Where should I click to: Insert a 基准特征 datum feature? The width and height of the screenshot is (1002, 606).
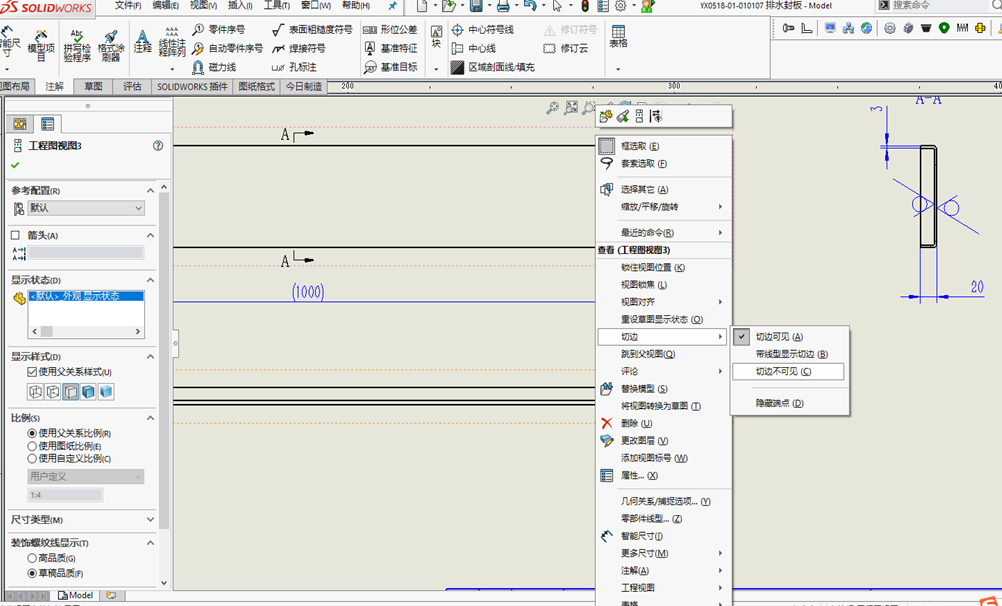397,49
